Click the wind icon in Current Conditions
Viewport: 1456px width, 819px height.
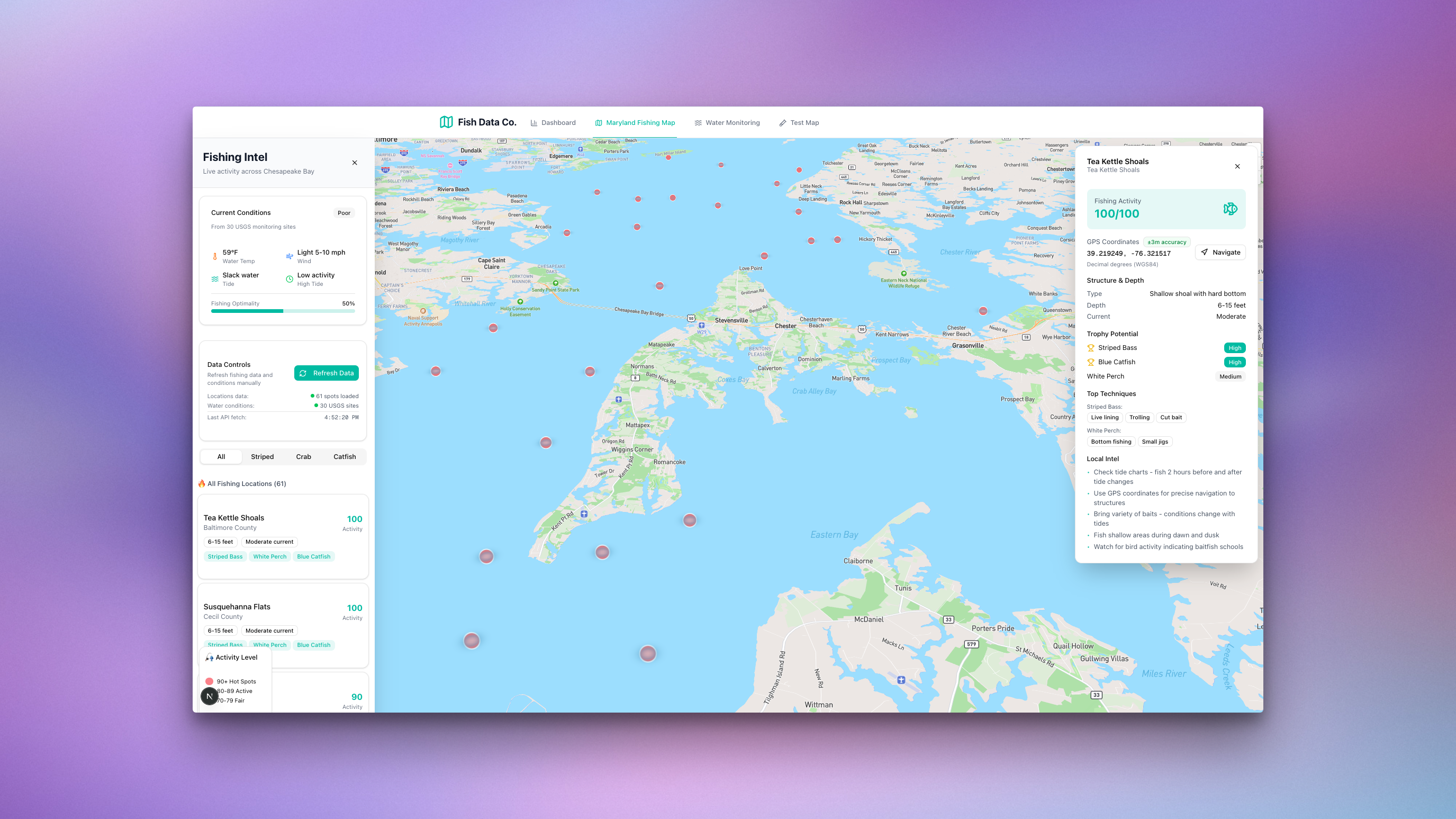[x=290, y=257]
